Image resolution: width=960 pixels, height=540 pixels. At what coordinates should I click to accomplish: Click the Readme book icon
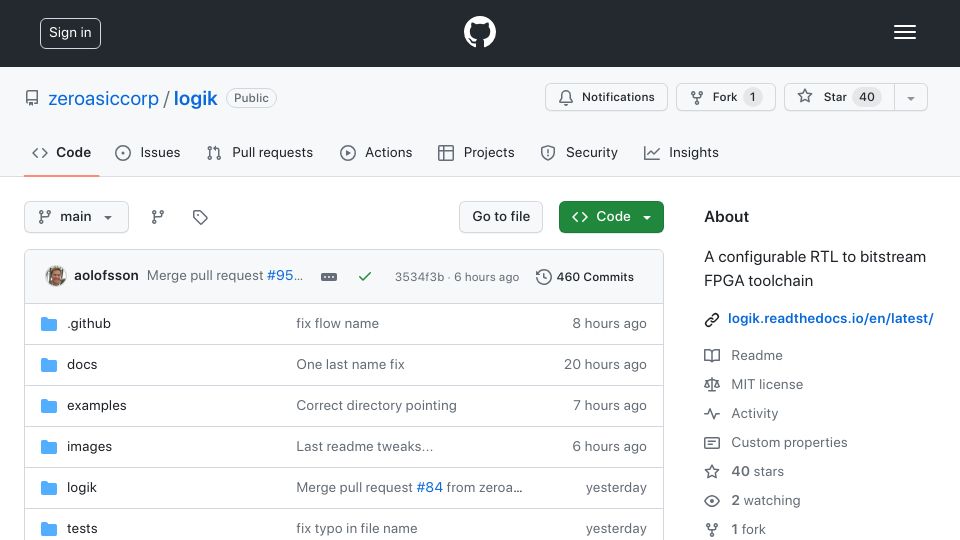(711, 356)
